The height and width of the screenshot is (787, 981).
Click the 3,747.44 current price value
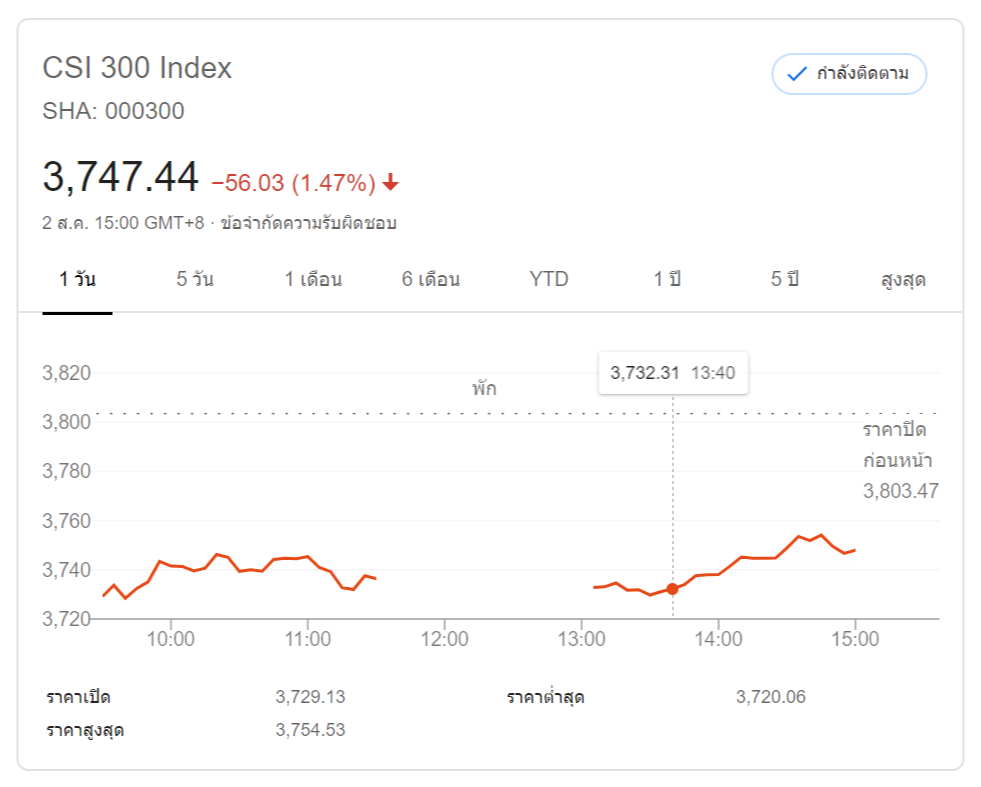(x=121, y=178)
